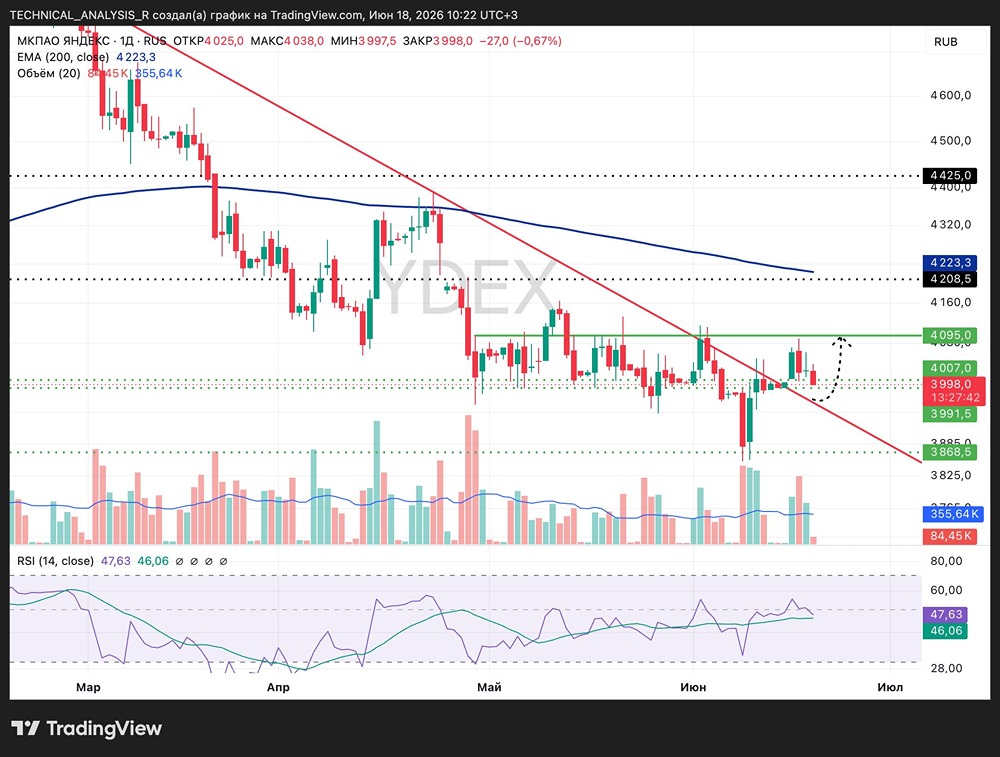Click the МАКС 4 038,0 high value

click(x=287, y=41)
